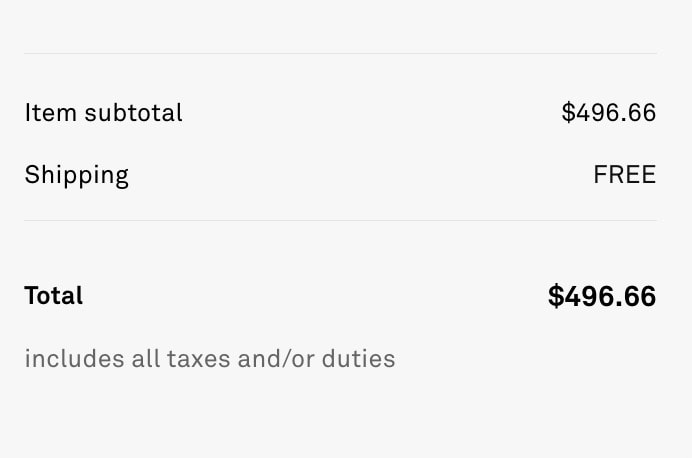Click the dollar sign of the bold total
The height and width of the screenshot is (458, 692).
pyautogui.click(x=556, y=296)
